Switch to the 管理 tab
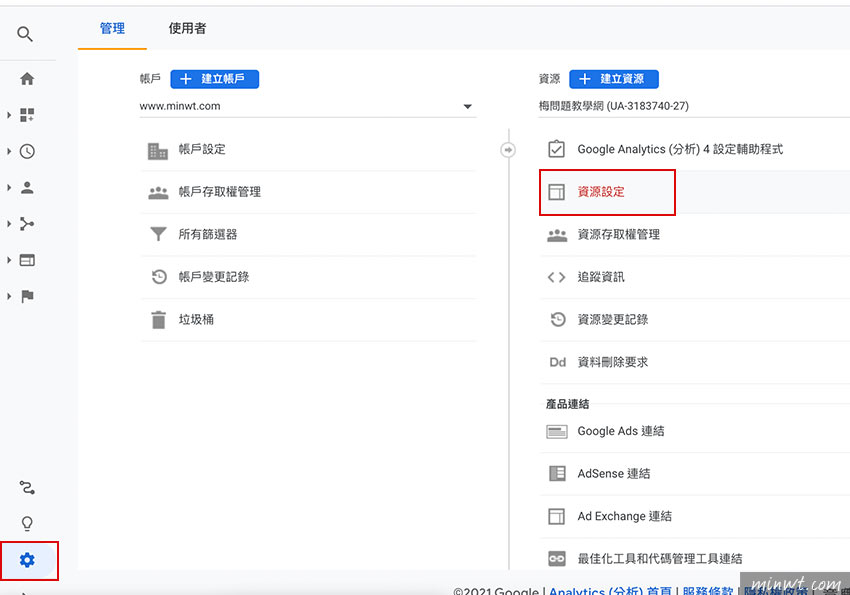 click(112, 29)
